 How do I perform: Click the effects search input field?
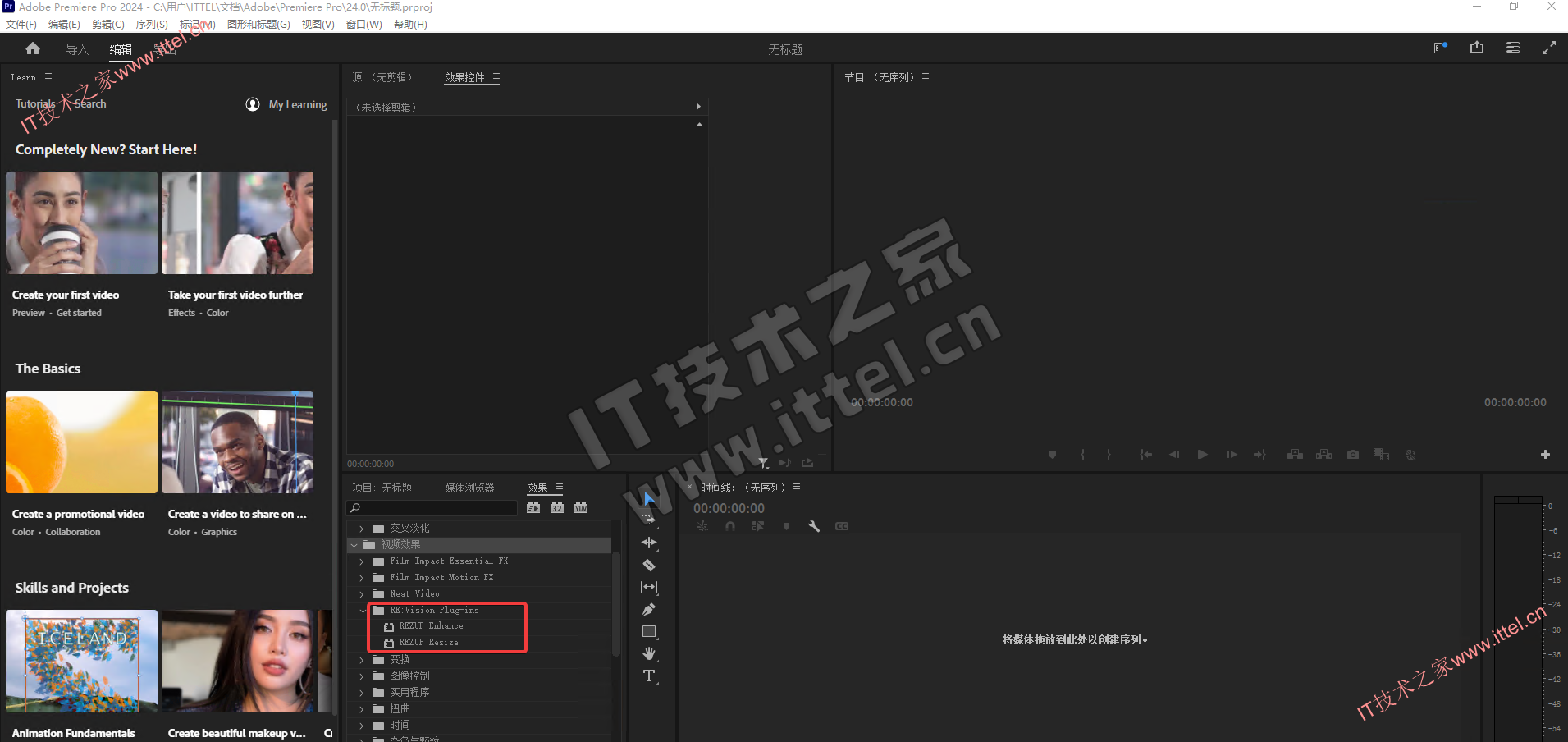[432, 508]
